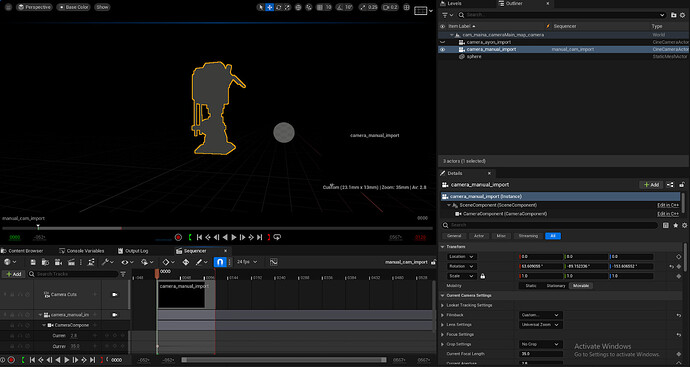
Task: Select the translate move tool in viewport
Action: [270, 7]
